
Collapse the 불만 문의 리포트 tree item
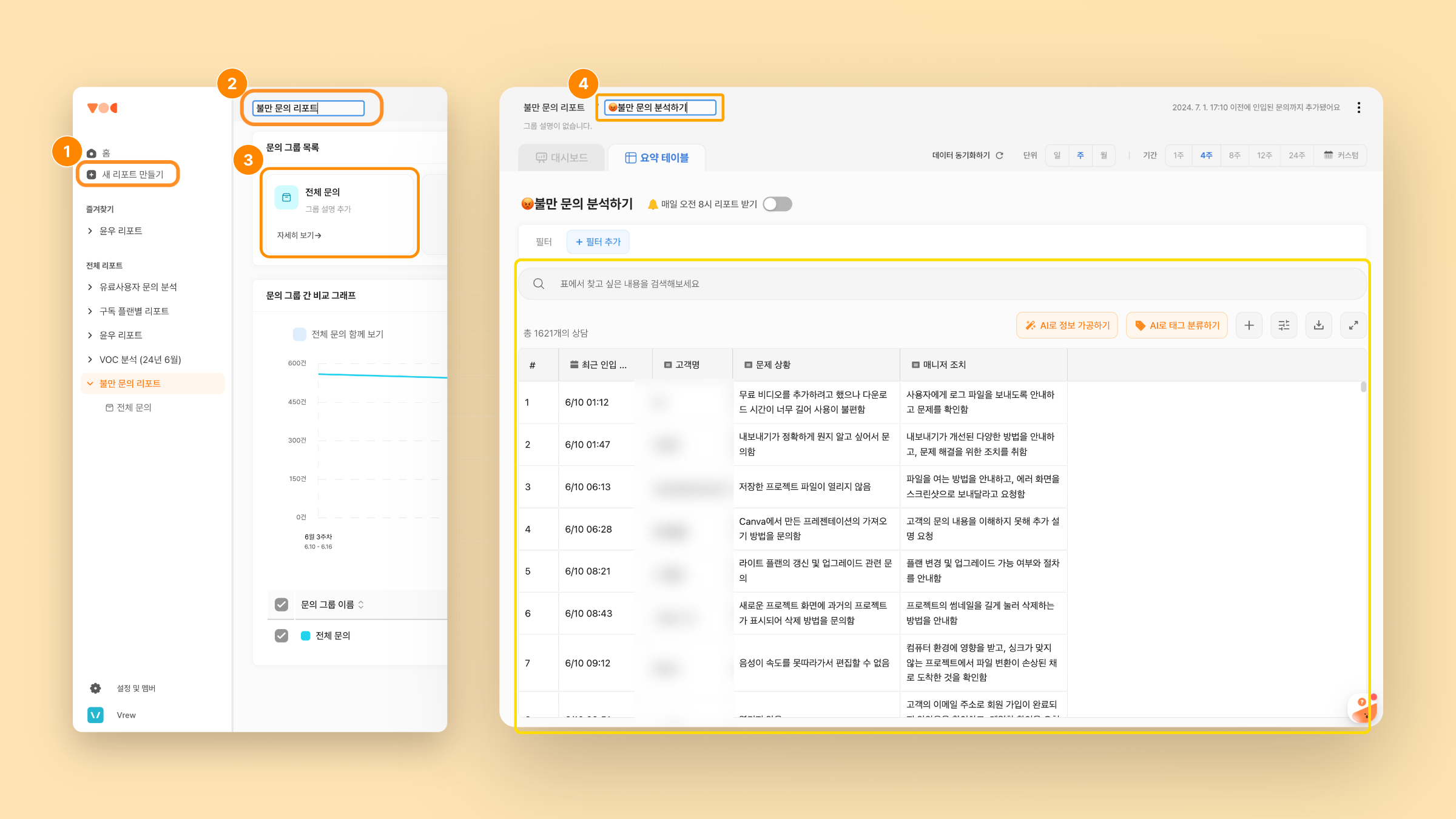click(90, 383)
